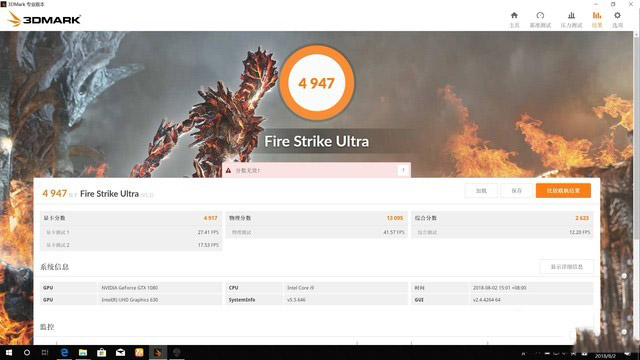Click the orange compare results online button
Screen dimensions: 640x360
point(563,191)
